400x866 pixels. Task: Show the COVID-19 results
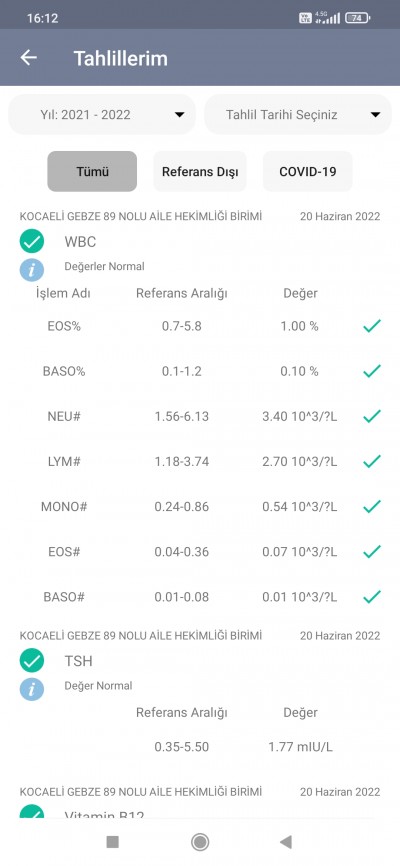tap(308, 171)
